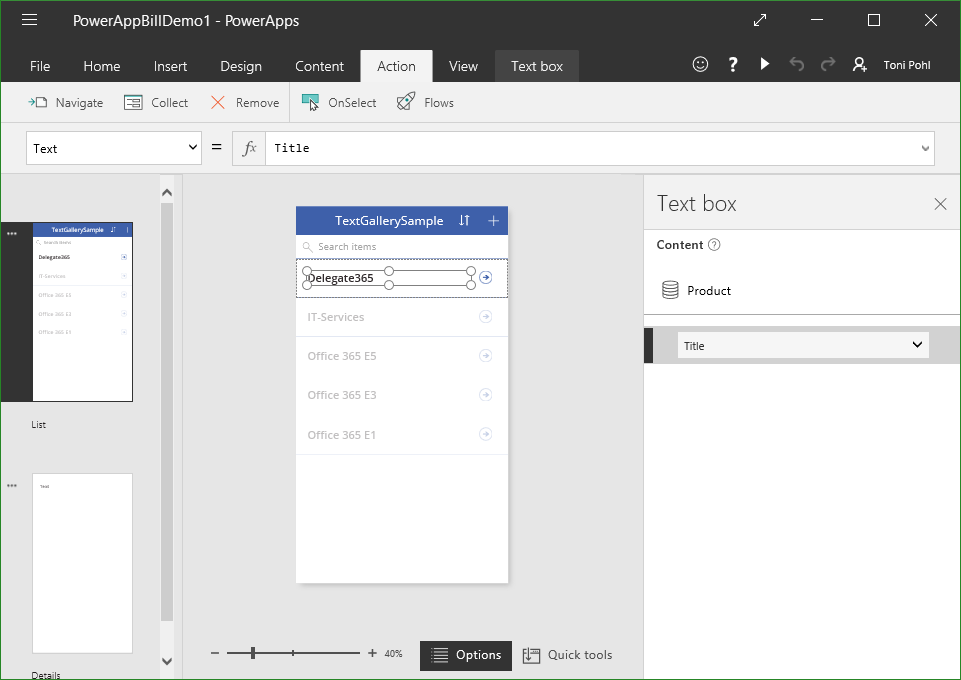This screenshot has width=961, height=680.
Task: Click the hamburger menu icon
Action: tap(29, 20)
